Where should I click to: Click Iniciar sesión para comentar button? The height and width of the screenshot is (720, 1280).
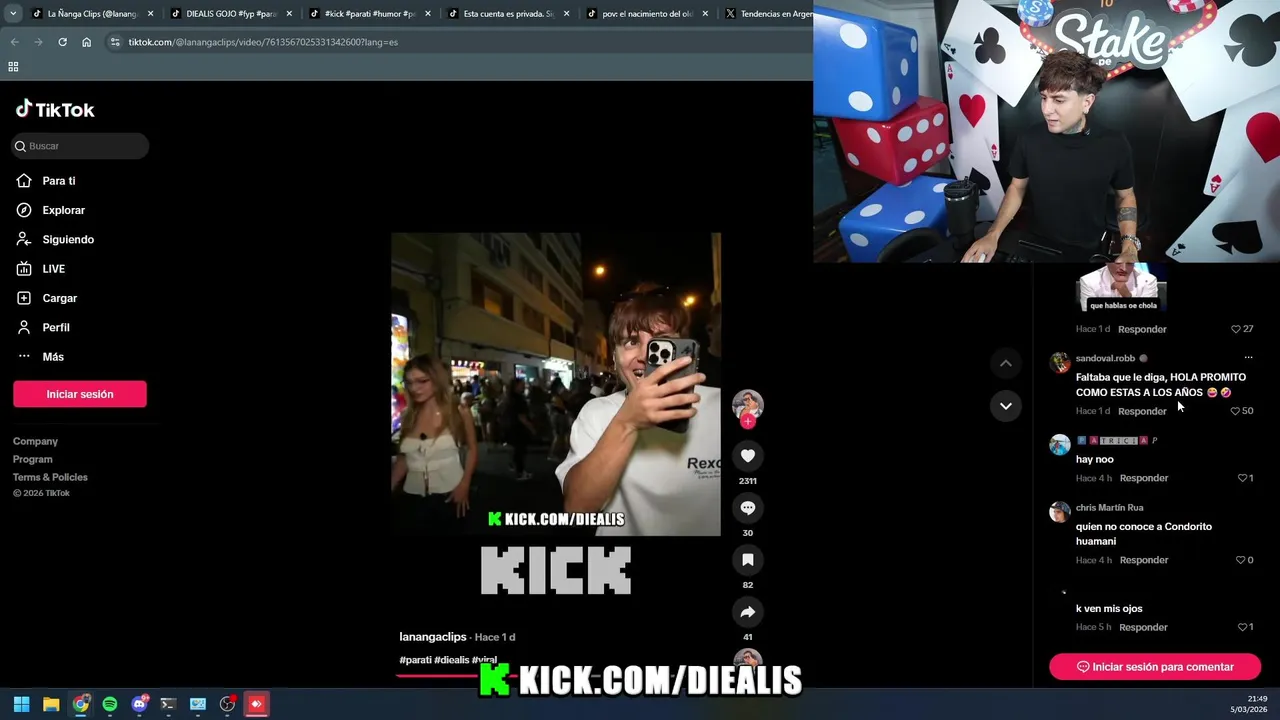[1155, 667]
